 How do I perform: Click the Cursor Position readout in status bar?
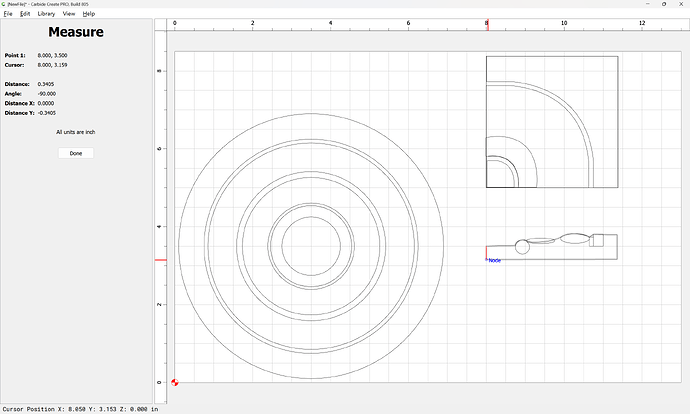80,408
